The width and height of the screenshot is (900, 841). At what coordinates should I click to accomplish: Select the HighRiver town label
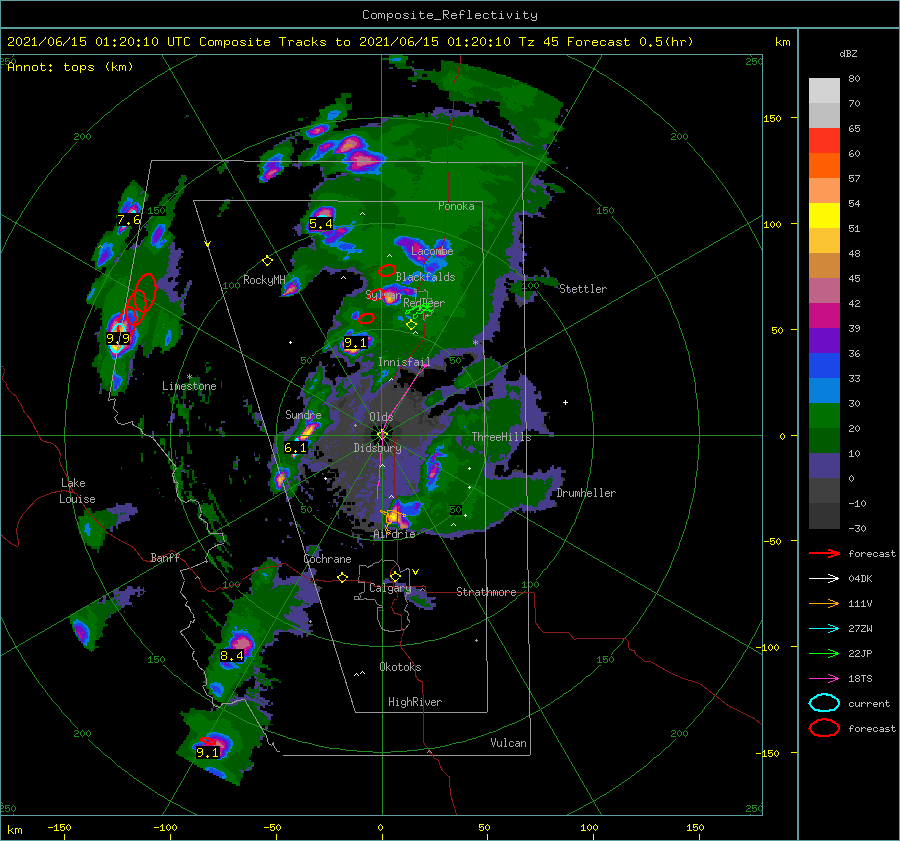[x=415, y=702]
